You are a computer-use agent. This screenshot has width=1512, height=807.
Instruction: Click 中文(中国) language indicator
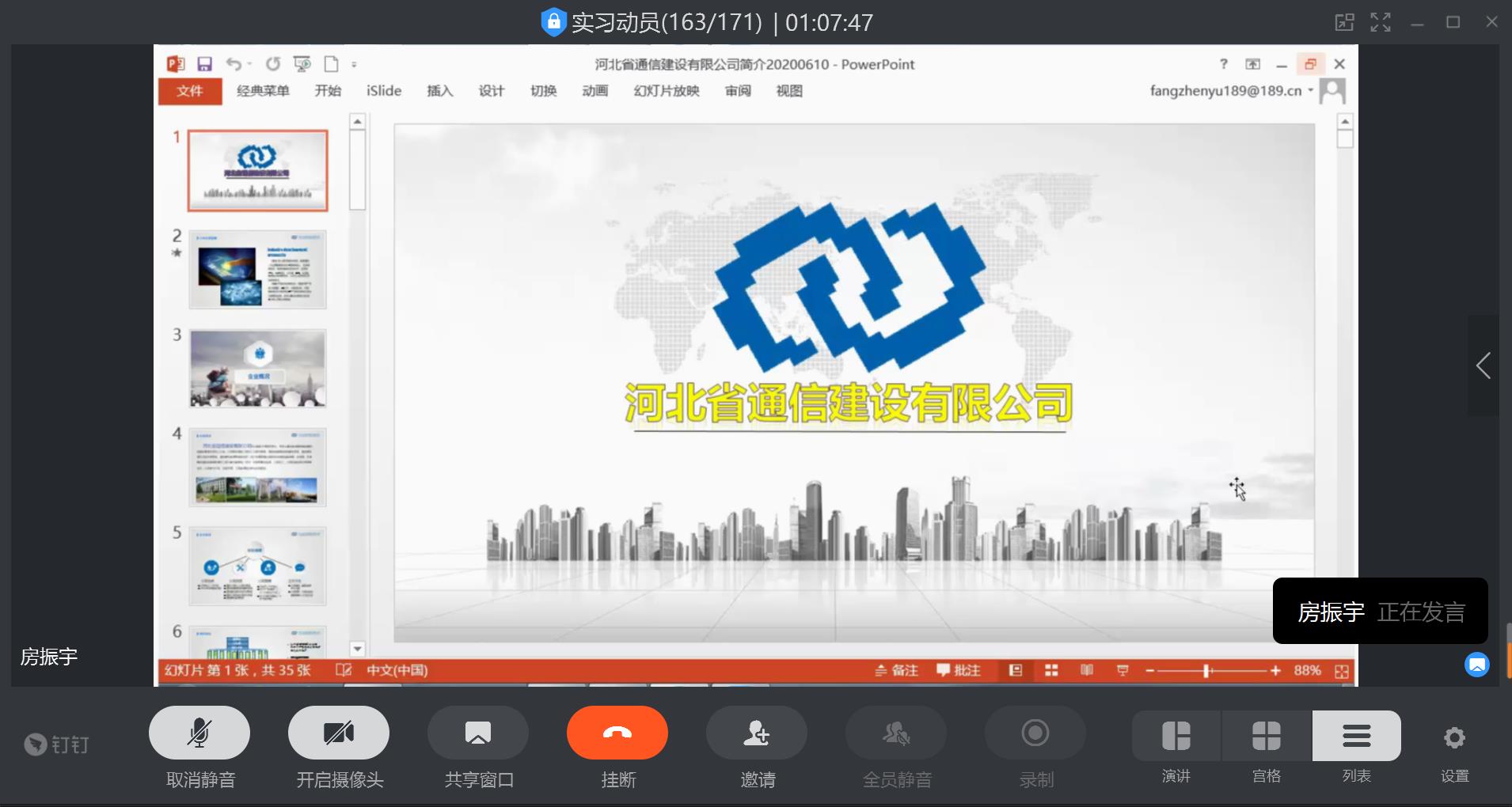click(397, 671)
